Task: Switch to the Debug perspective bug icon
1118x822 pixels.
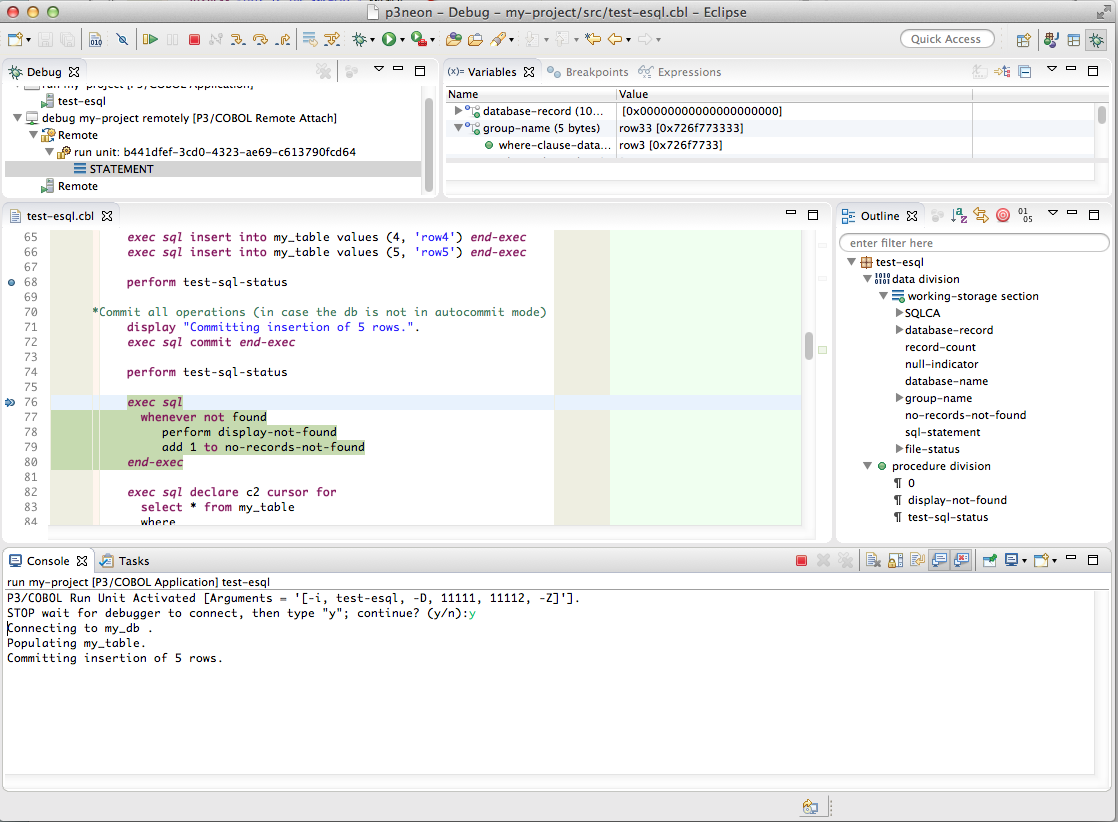Action: click(x=1096, y=40)
